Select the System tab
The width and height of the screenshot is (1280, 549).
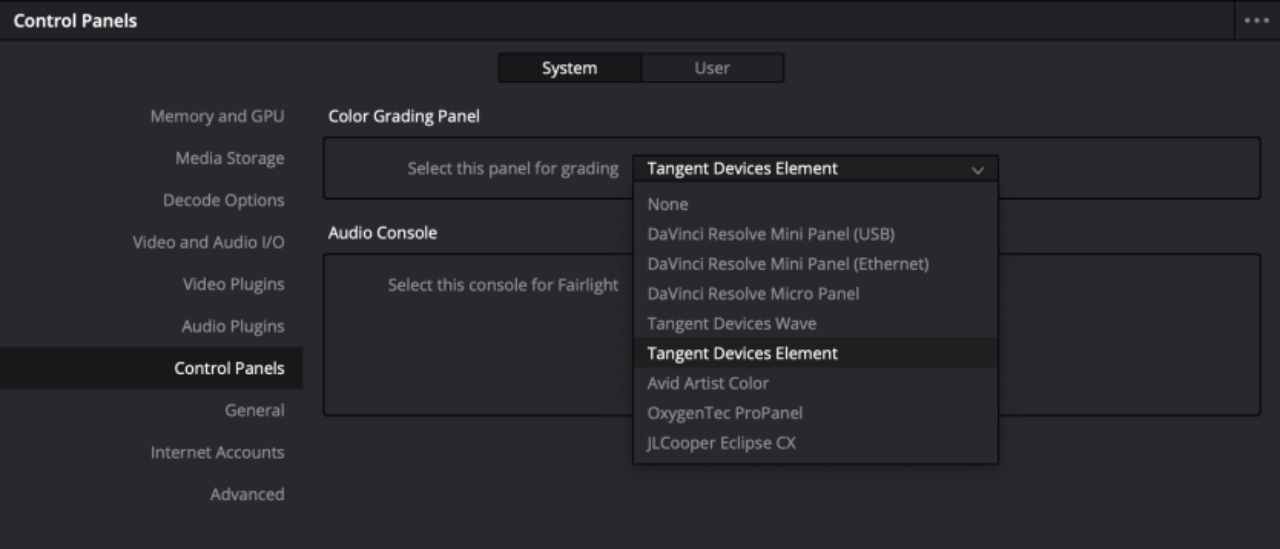point(569,68)
